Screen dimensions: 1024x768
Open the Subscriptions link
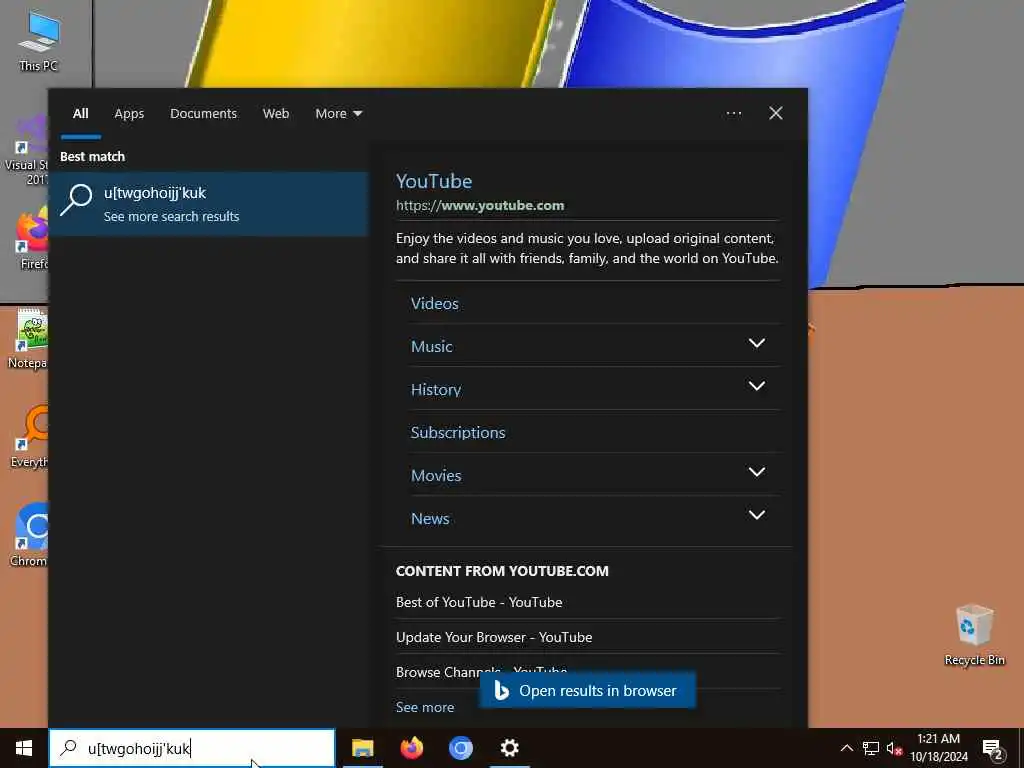(x=458, y=432)
